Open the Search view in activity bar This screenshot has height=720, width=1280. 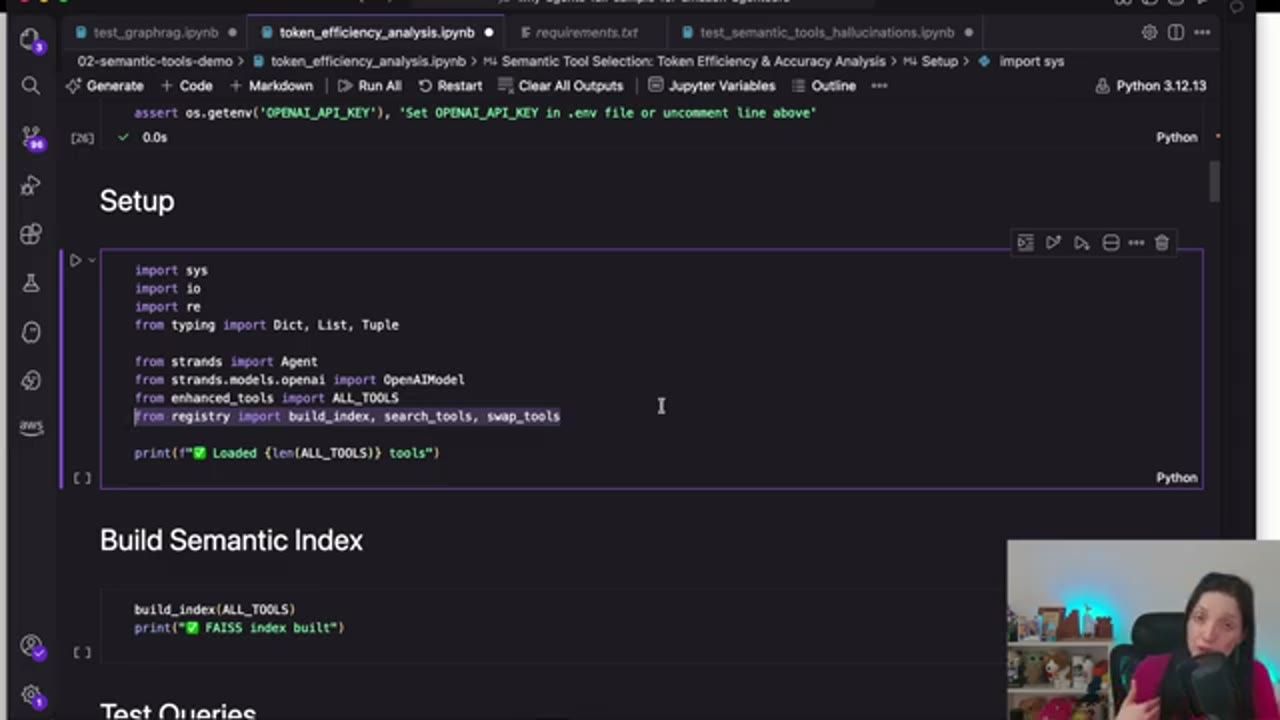pyautogui.click(x=31, y=87)
